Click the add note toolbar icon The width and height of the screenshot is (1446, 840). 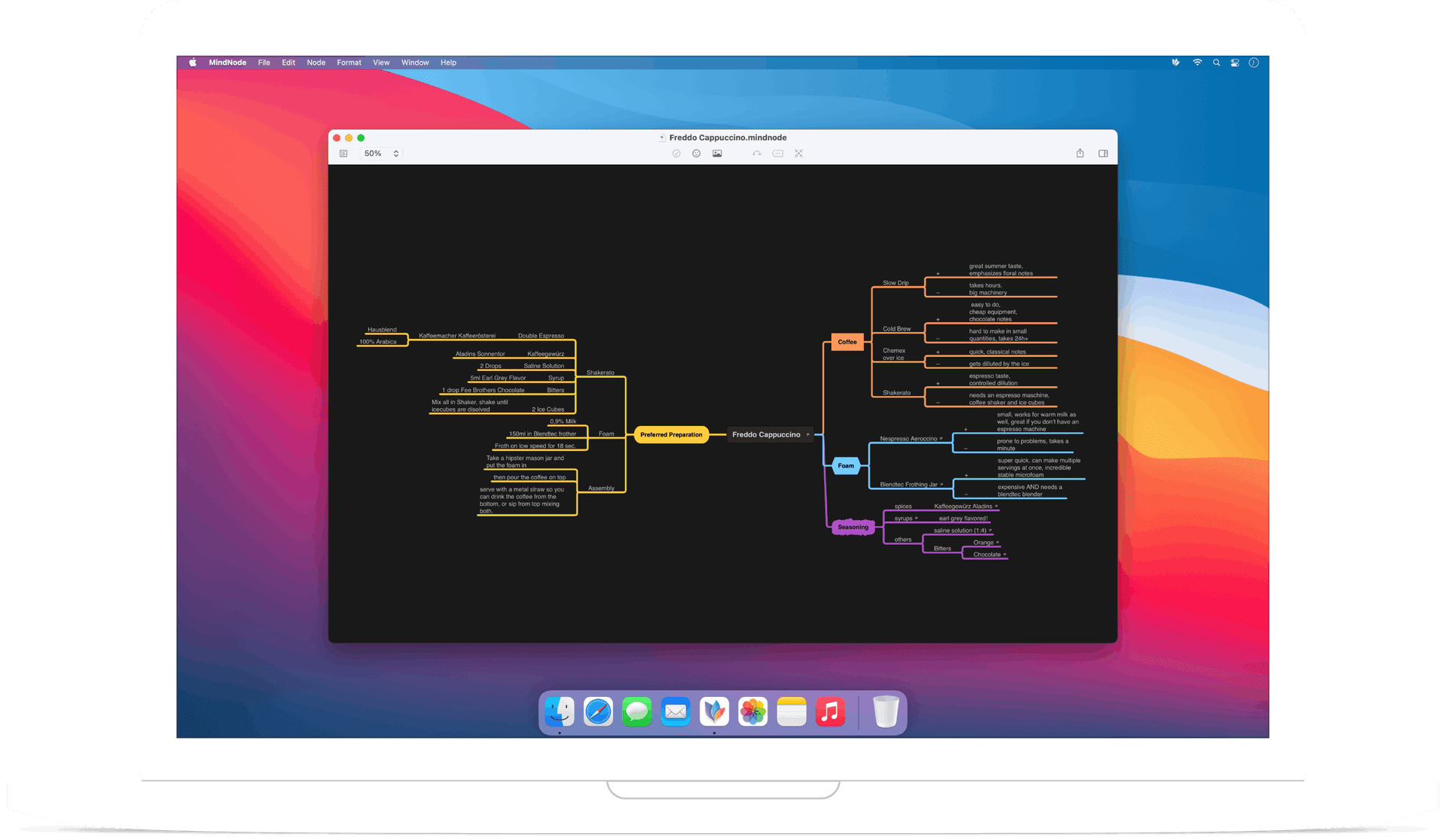778,154
